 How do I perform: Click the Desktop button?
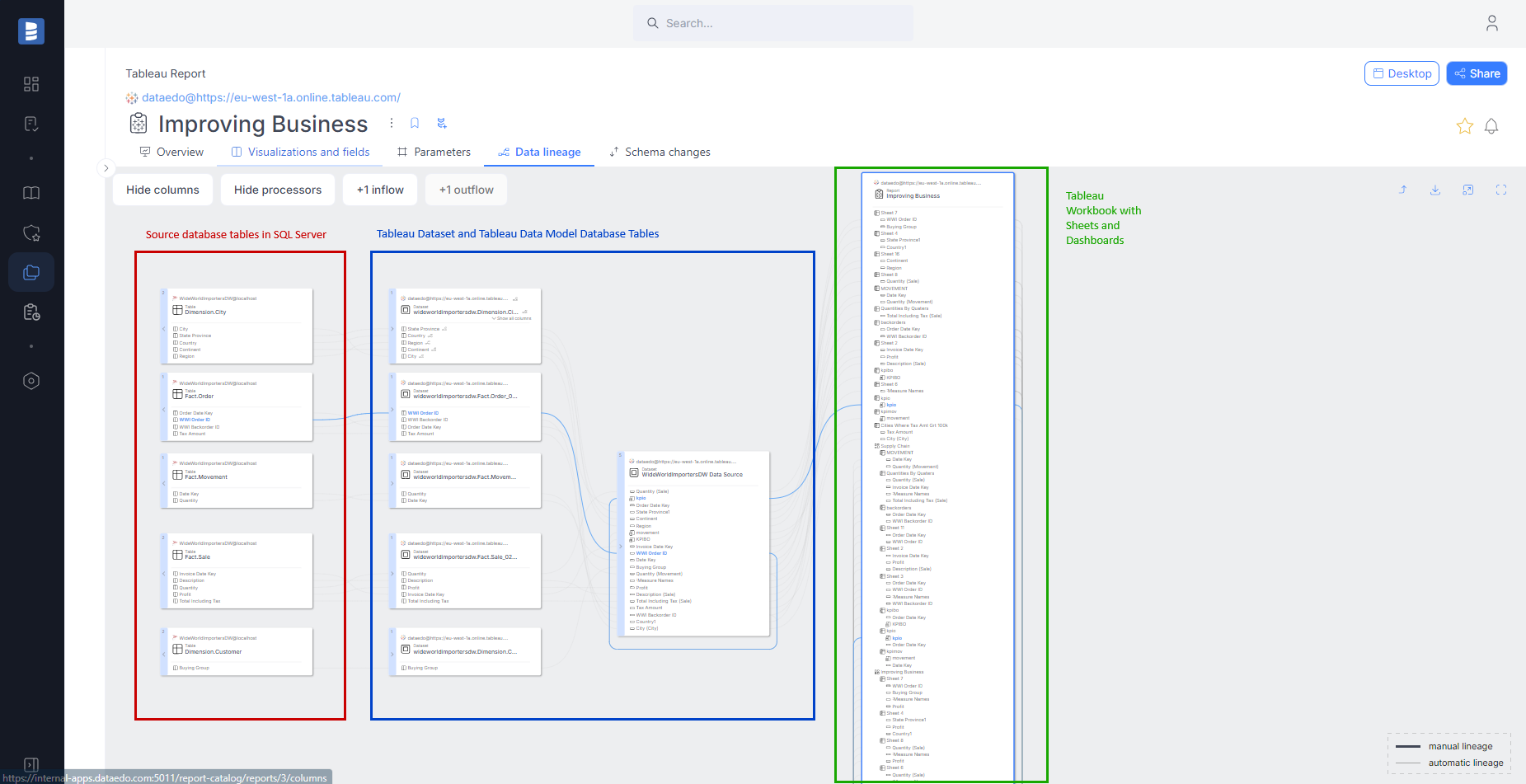1402,73
